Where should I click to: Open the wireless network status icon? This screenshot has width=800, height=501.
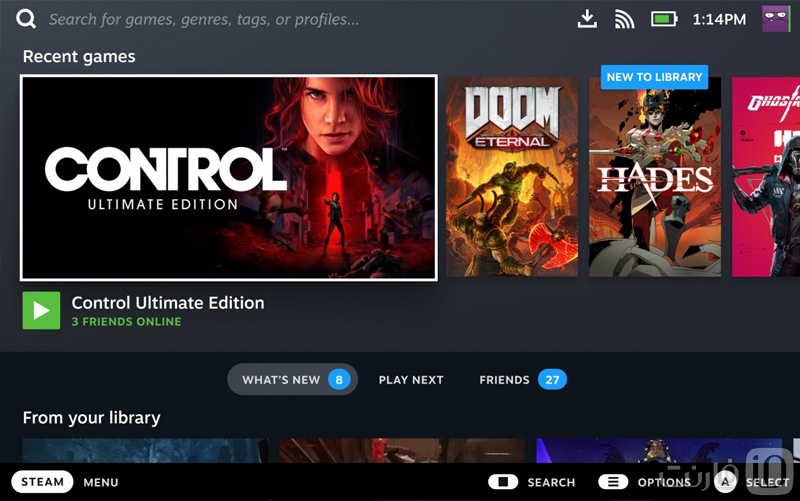click(624, 19)
